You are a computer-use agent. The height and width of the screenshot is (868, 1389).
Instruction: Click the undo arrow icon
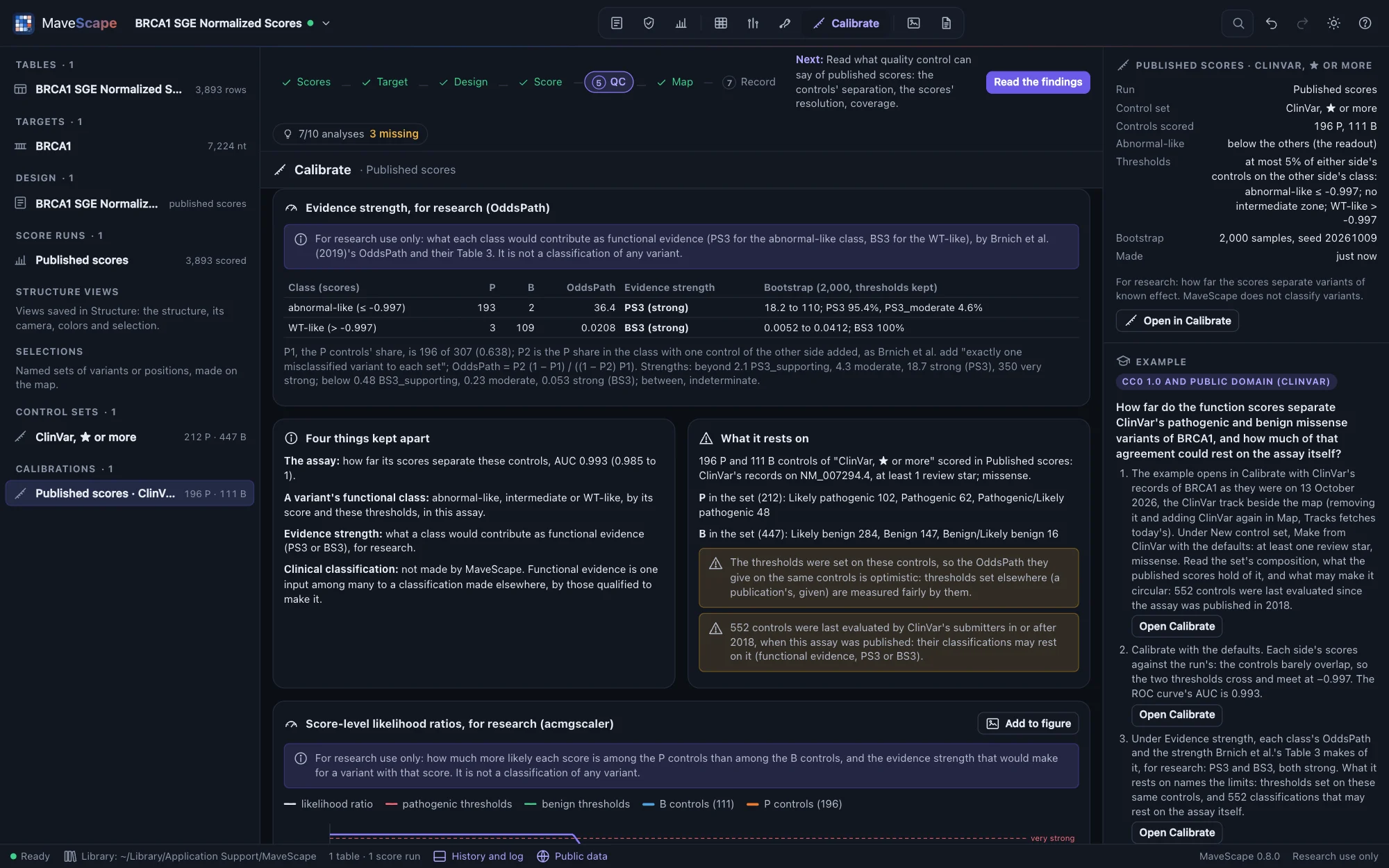point(1271,23)
